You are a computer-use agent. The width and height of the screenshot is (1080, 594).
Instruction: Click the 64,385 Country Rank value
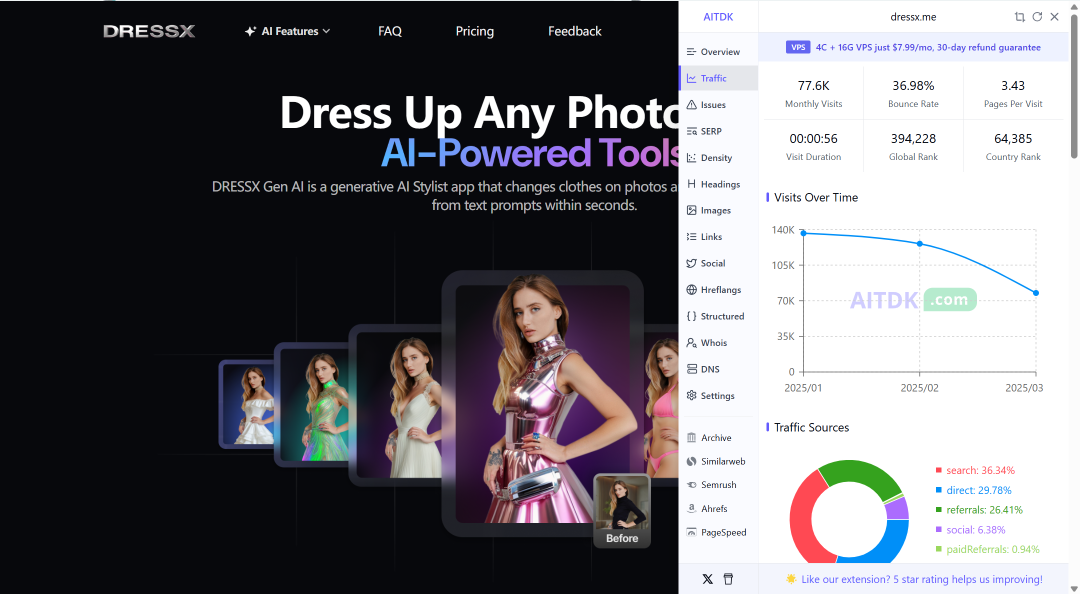coord(1013,139)
